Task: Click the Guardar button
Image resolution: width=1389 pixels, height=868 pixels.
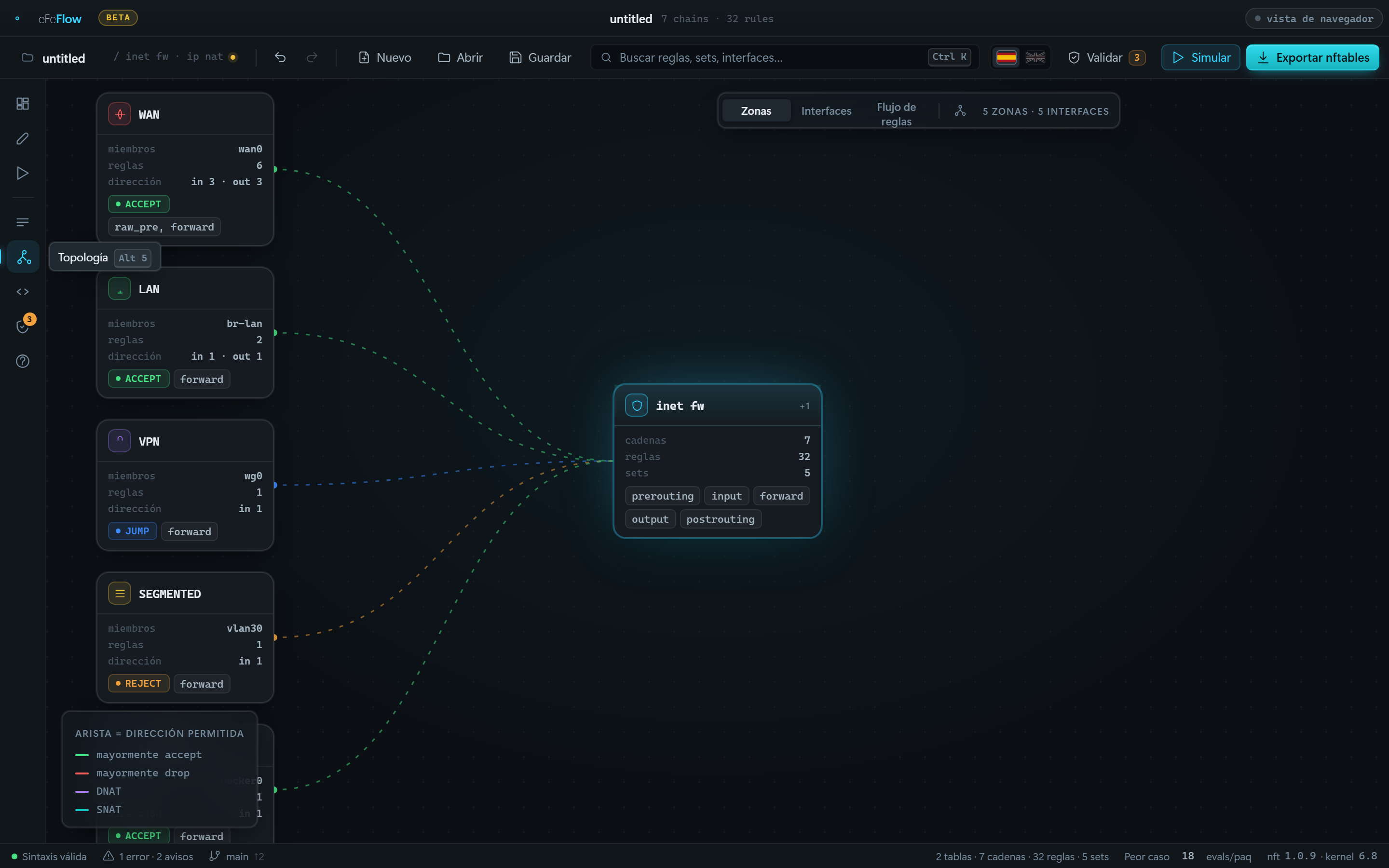Action: click(x=540, y=57)
